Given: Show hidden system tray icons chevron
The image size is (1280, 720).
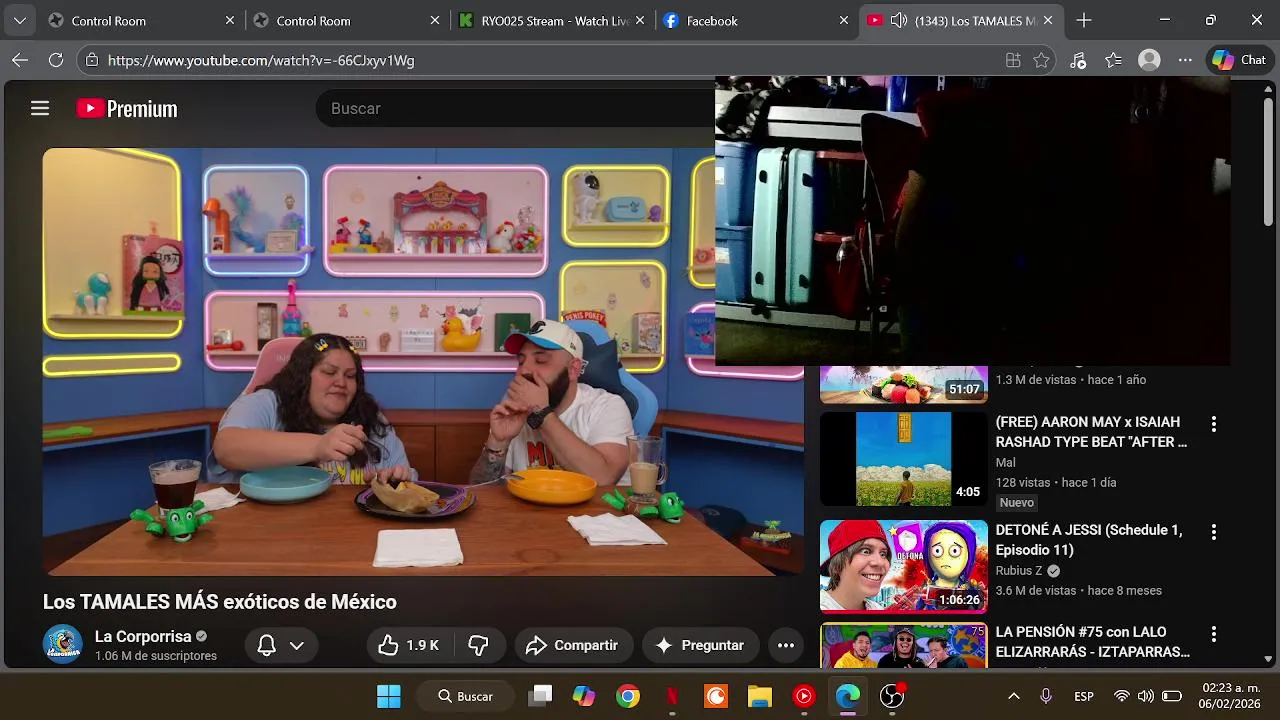Looking at the screenshot, I should click(1013, 696).
